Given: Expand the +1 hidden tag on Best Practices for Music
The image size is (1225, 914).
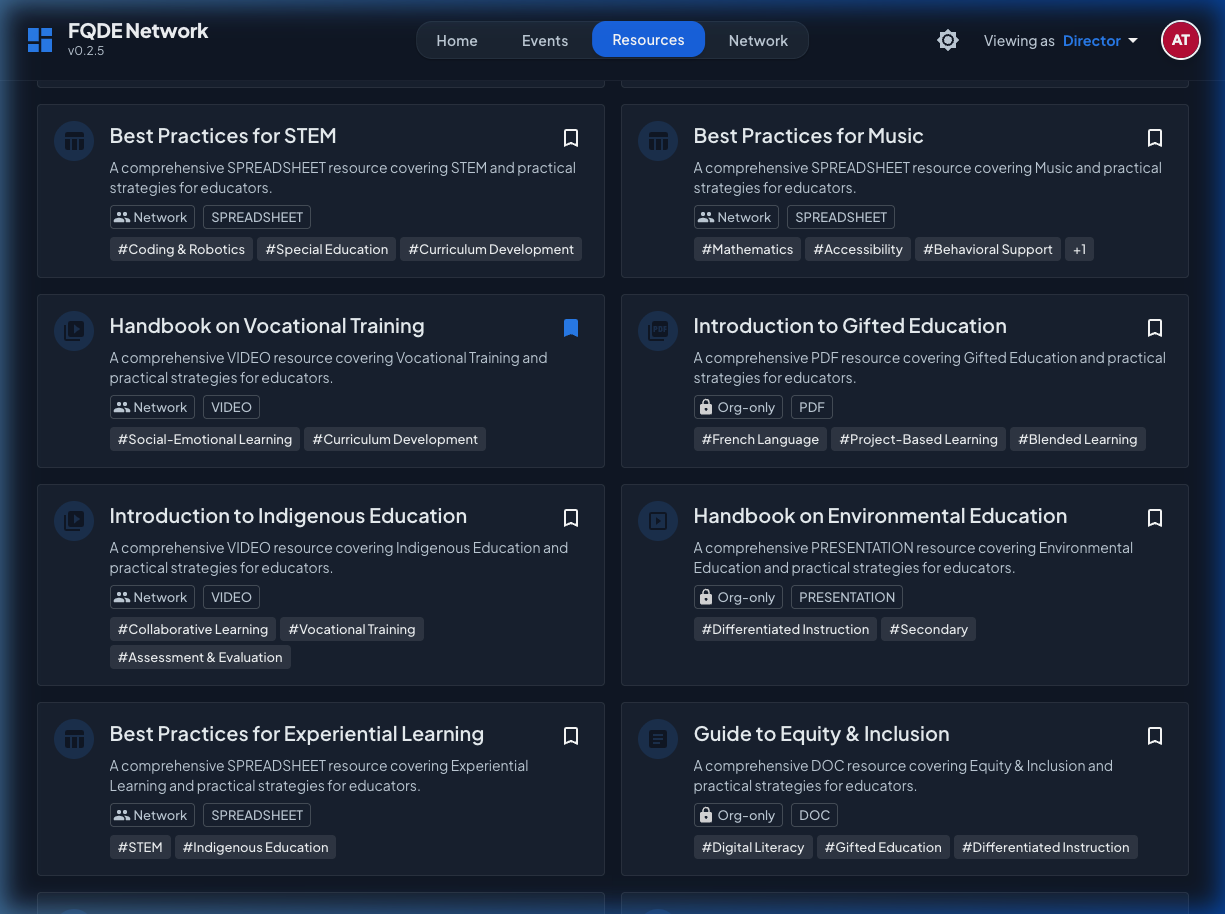Looking at the screenshot, I should click(1079, 249).
